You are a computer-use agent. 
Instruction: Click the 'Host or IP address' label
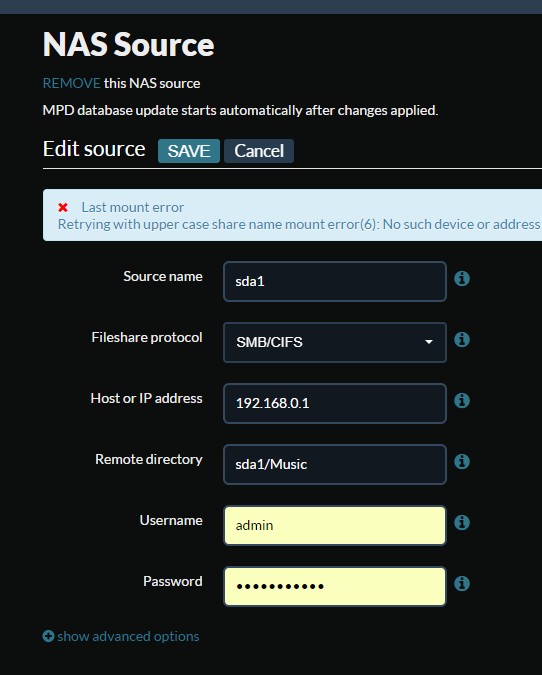point(146,398)
